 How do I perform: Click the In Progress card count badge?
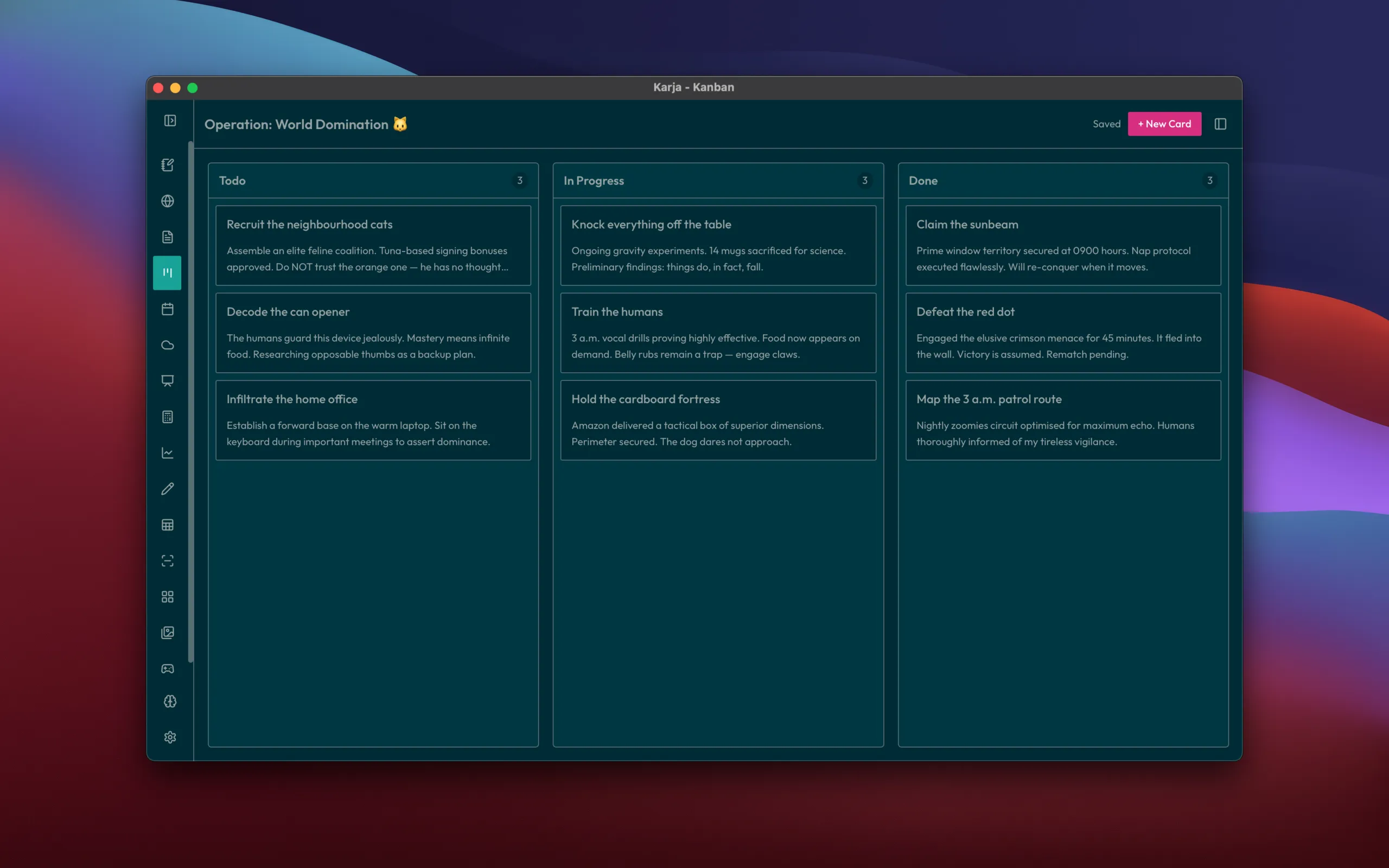click(864, 181)
